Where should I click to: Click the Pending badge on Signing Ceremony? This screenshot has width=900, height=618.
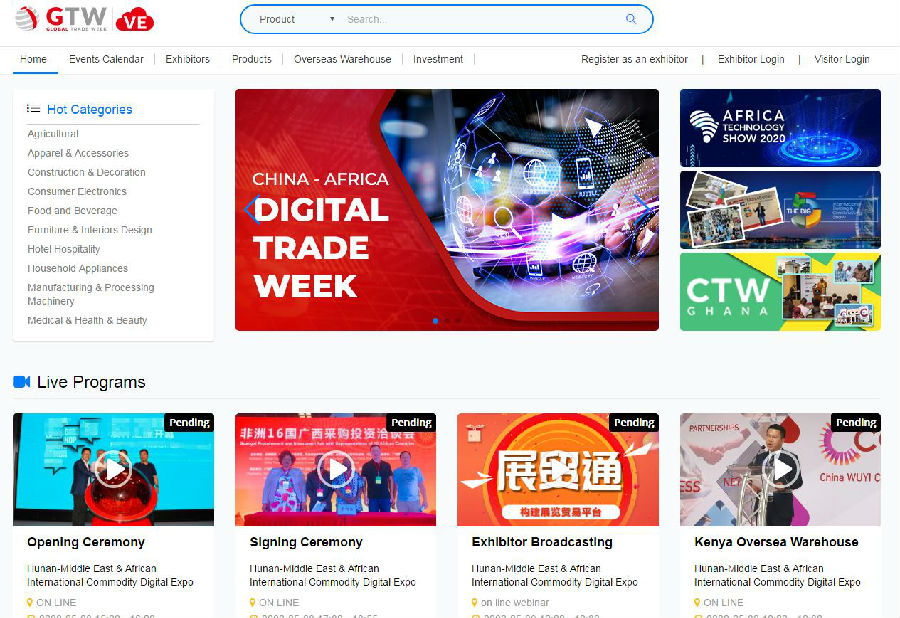[x=411, y=422]
